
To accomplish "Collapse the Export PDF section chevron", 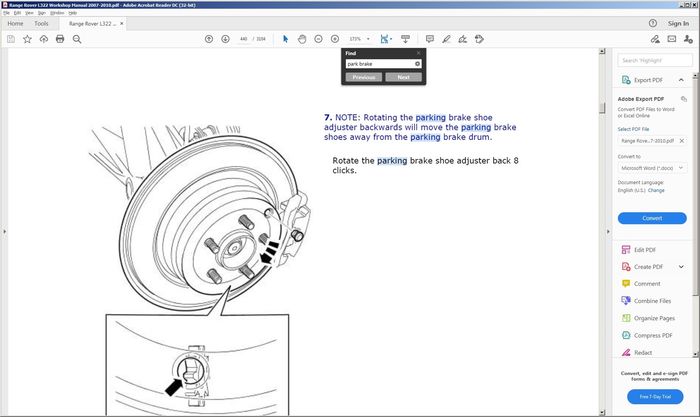I will pyautogui.click(x=681, y=80).
